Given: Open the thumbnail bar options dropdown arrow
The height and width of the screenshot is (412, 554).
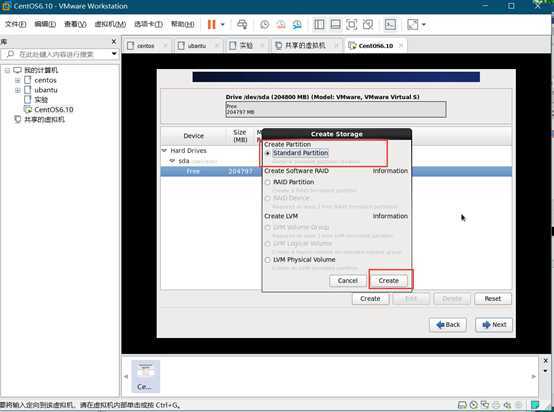Looking at the screenshot, I should pyautogui.click(x=546, y=371).
